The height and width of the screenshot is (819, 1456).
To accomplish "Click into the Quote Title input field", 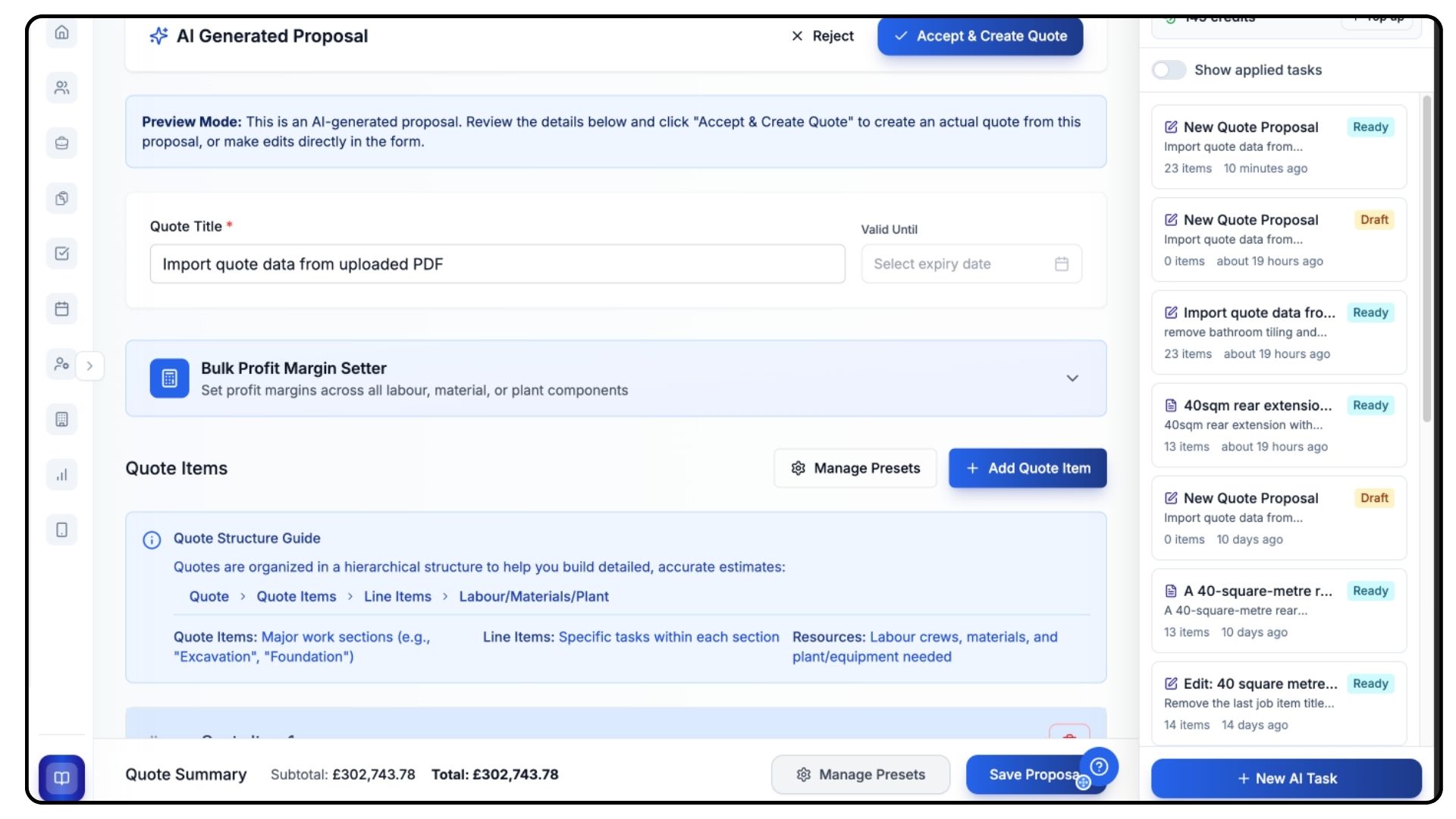I will coord(497,264).
